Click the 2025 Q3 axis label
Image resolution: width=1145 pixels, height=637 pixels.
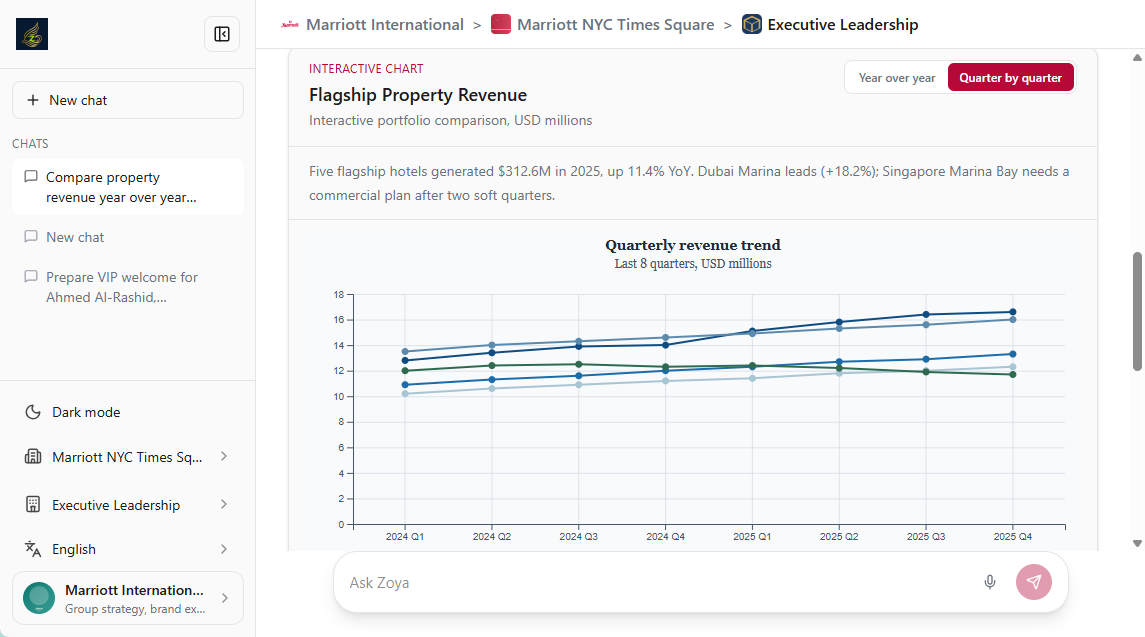click(x=926, y=536)
